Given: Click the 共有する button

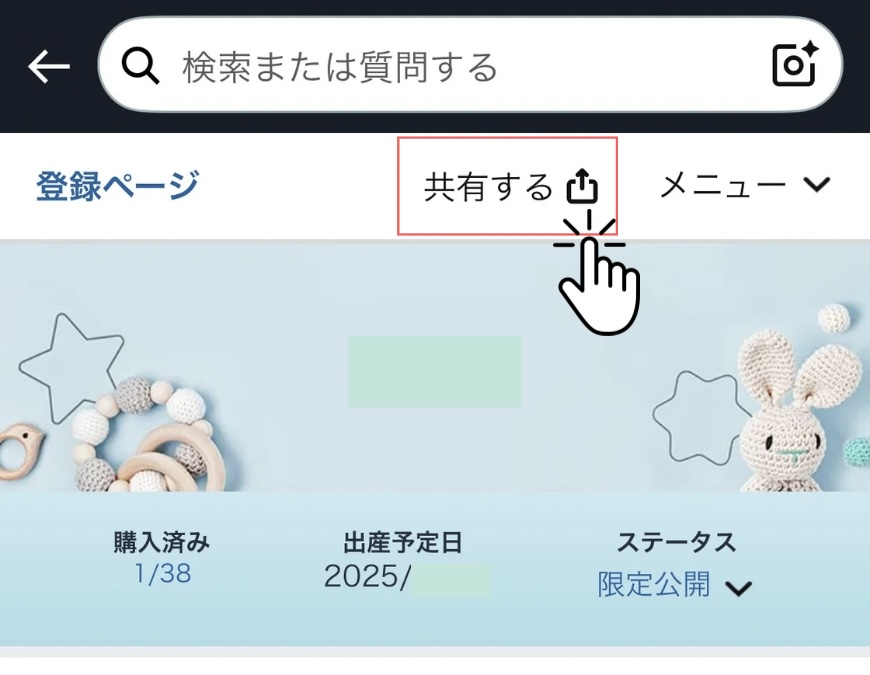Looking at the screenshot, I should pyautogui.click(x=507, y=186).
